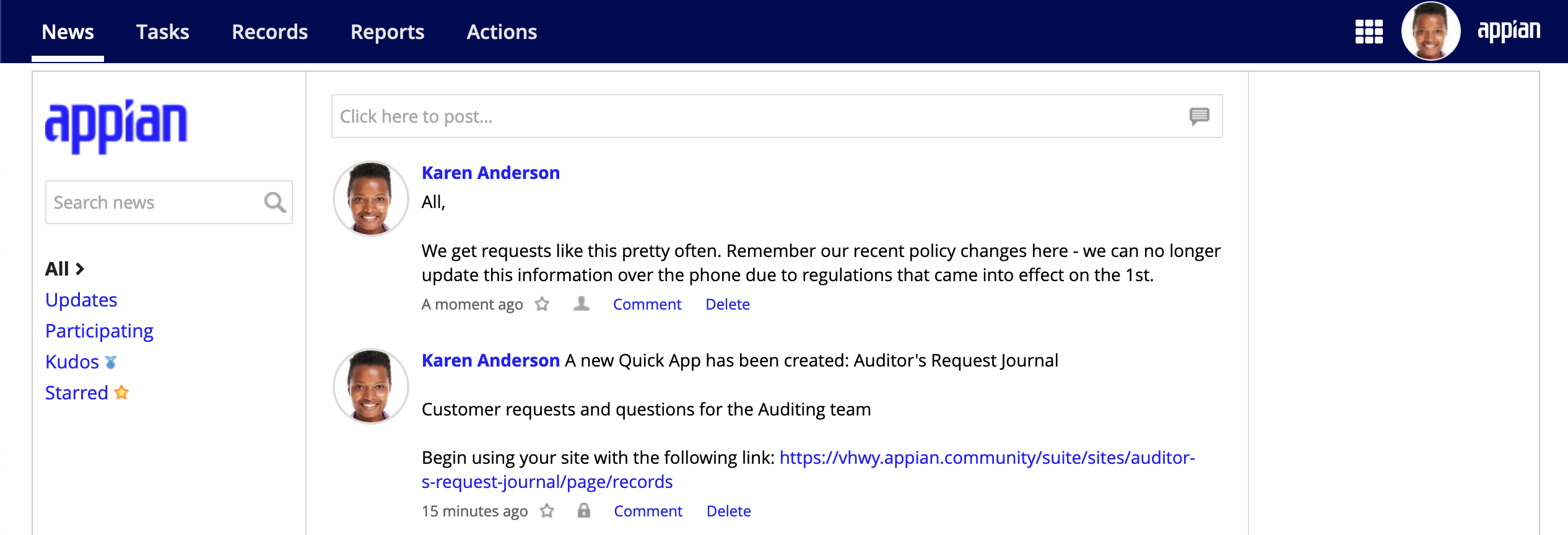Switch to the Tasks tab
Image resolution: width=1568 pixels, height=535 pixels.
point(162,32)
